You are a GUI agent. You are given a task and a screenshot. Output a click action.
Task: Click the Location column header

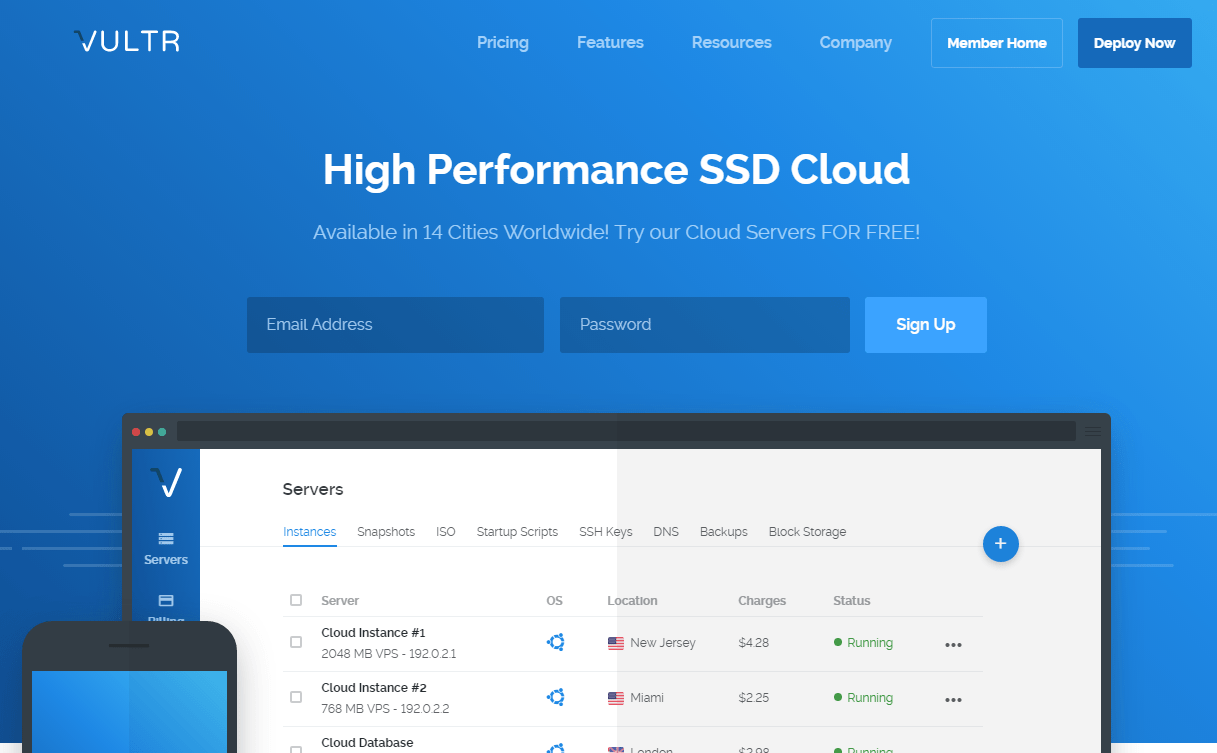coord(632,601)
